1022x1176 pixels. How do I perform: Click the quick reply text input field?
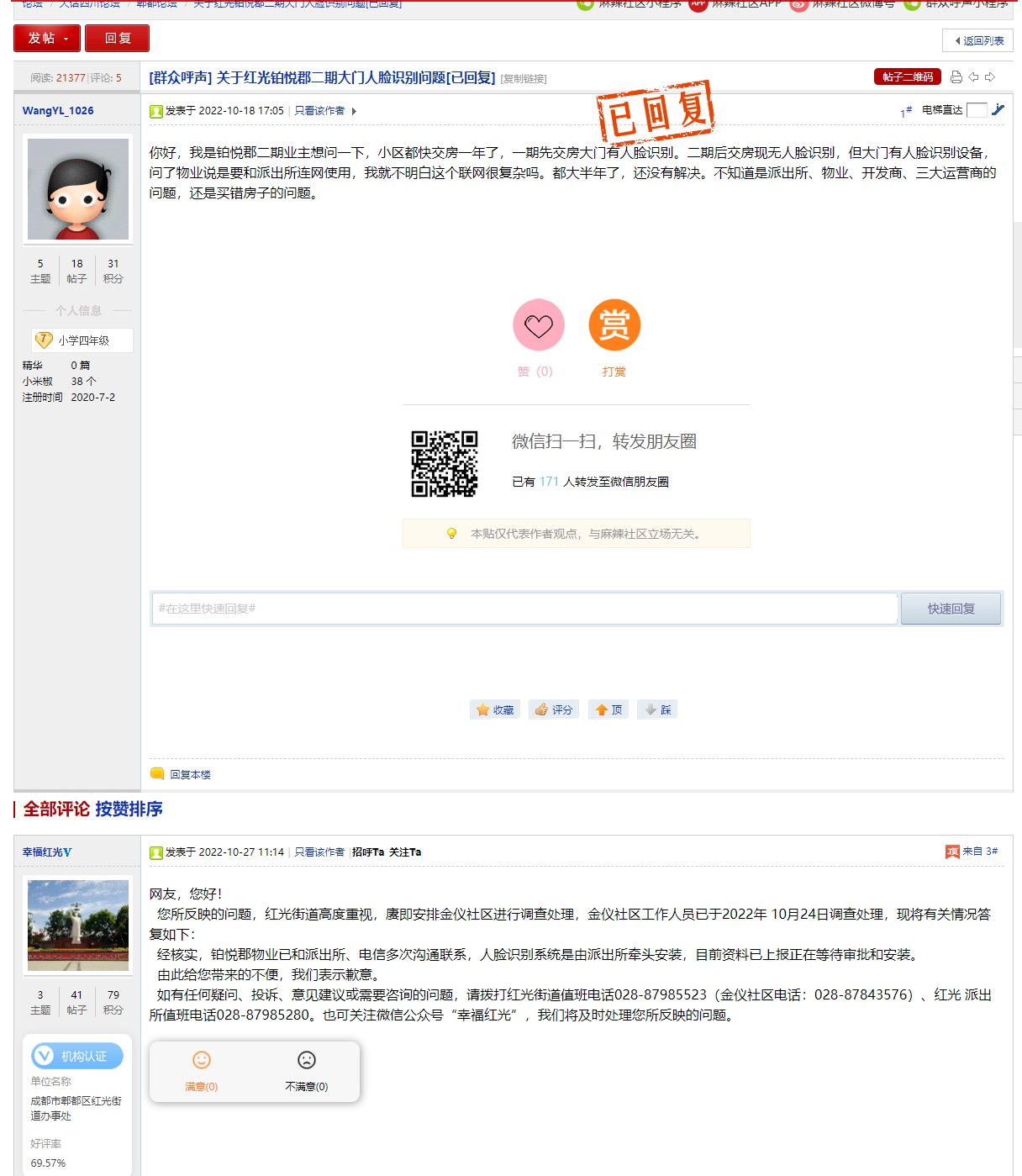(524, 609)
